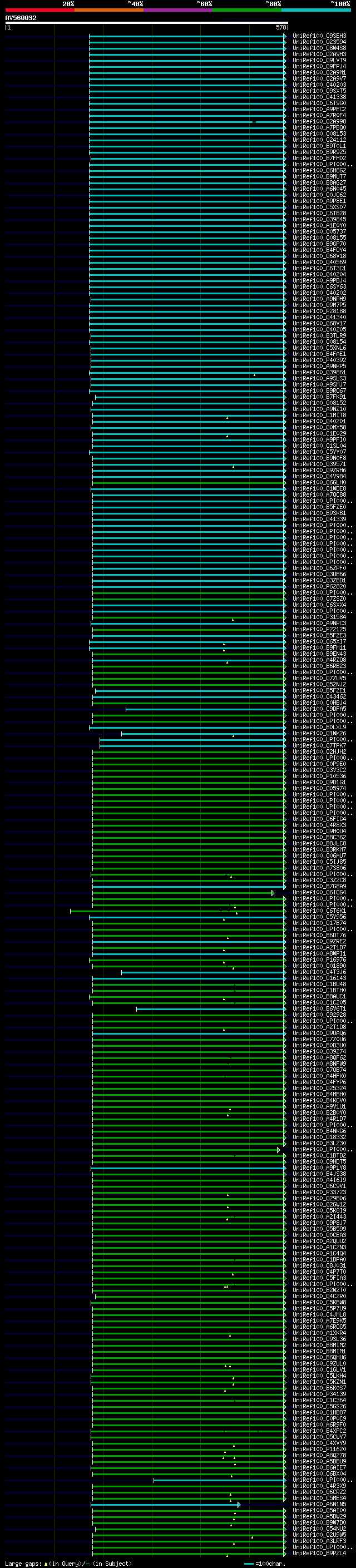The image size is (356, 1568).
Task: Click label UniRef100_C9DFA5
Action: pos(319,709)
